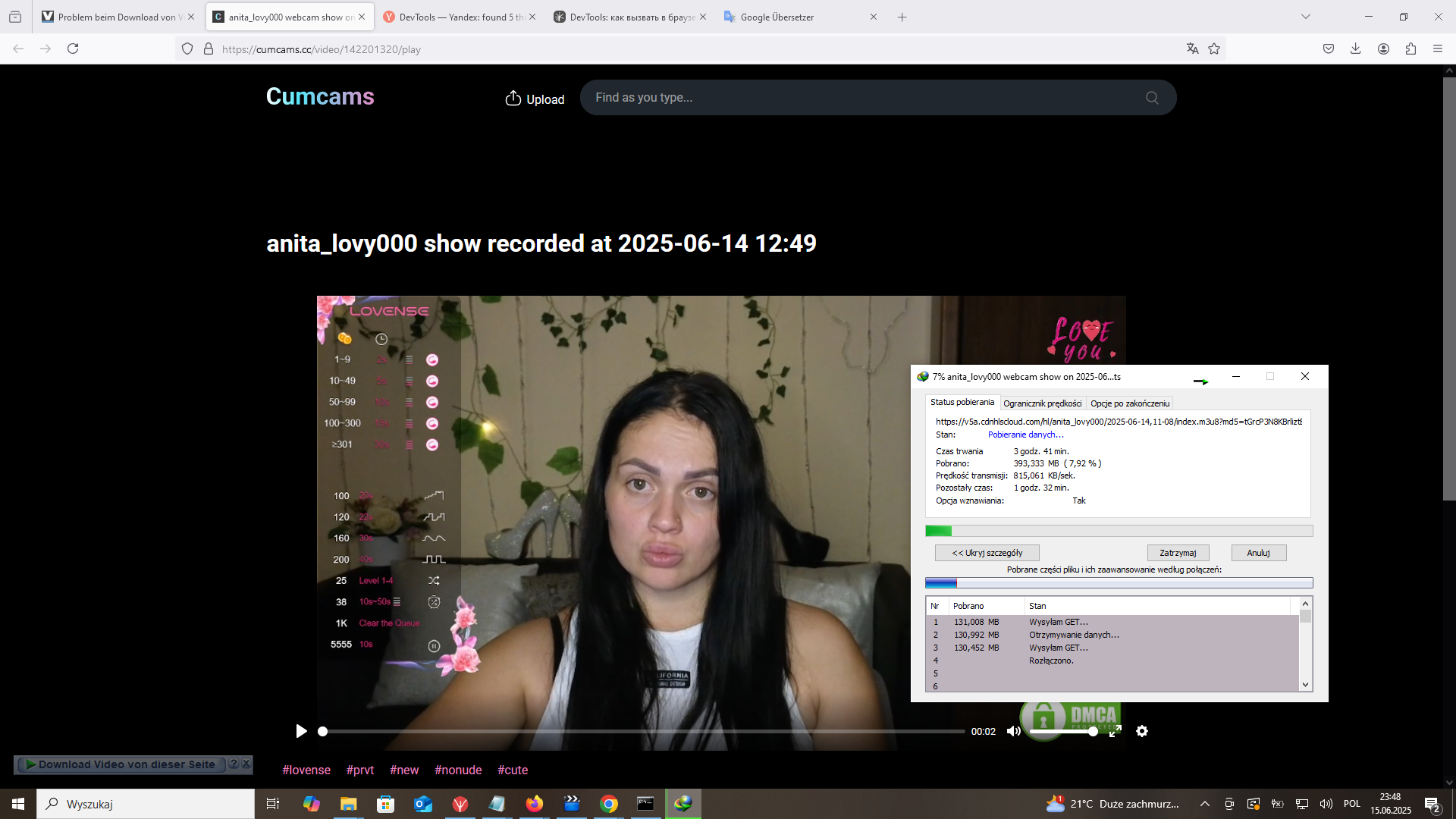The image size is (1456, 819).
Task: Open video player settings gear
Action: 1142,731
